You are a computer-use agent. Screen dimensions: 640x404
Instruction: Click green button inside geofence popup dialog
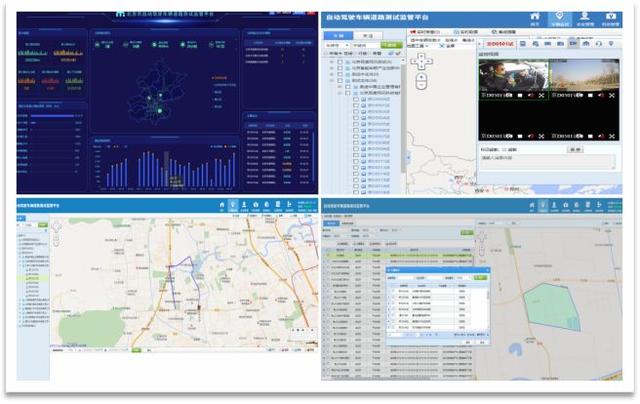[x=480, y=277]
